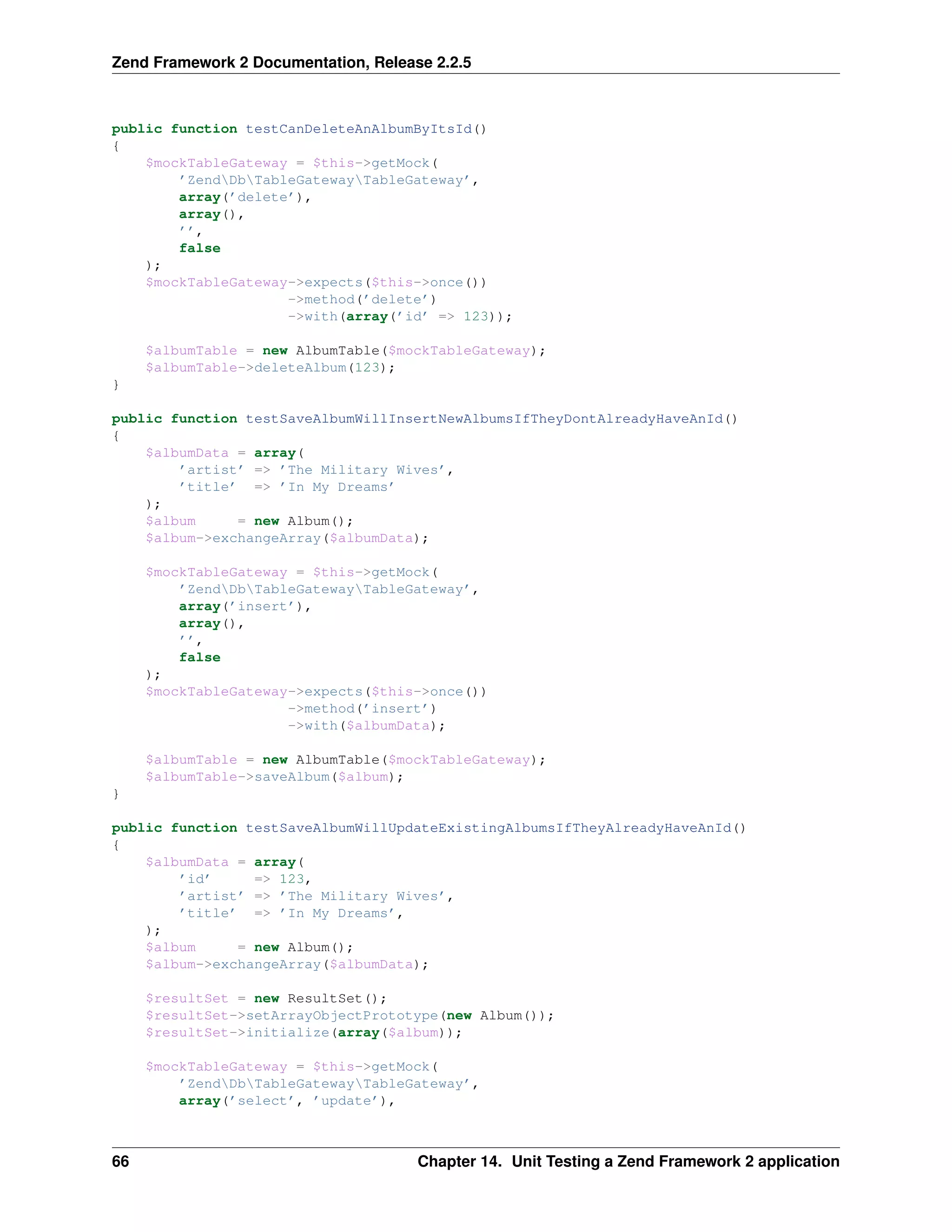This screenshot has width=952, height=1232.
Task: Click the line ->with(array('id' => 123));
Action: [x=399, y=317]
